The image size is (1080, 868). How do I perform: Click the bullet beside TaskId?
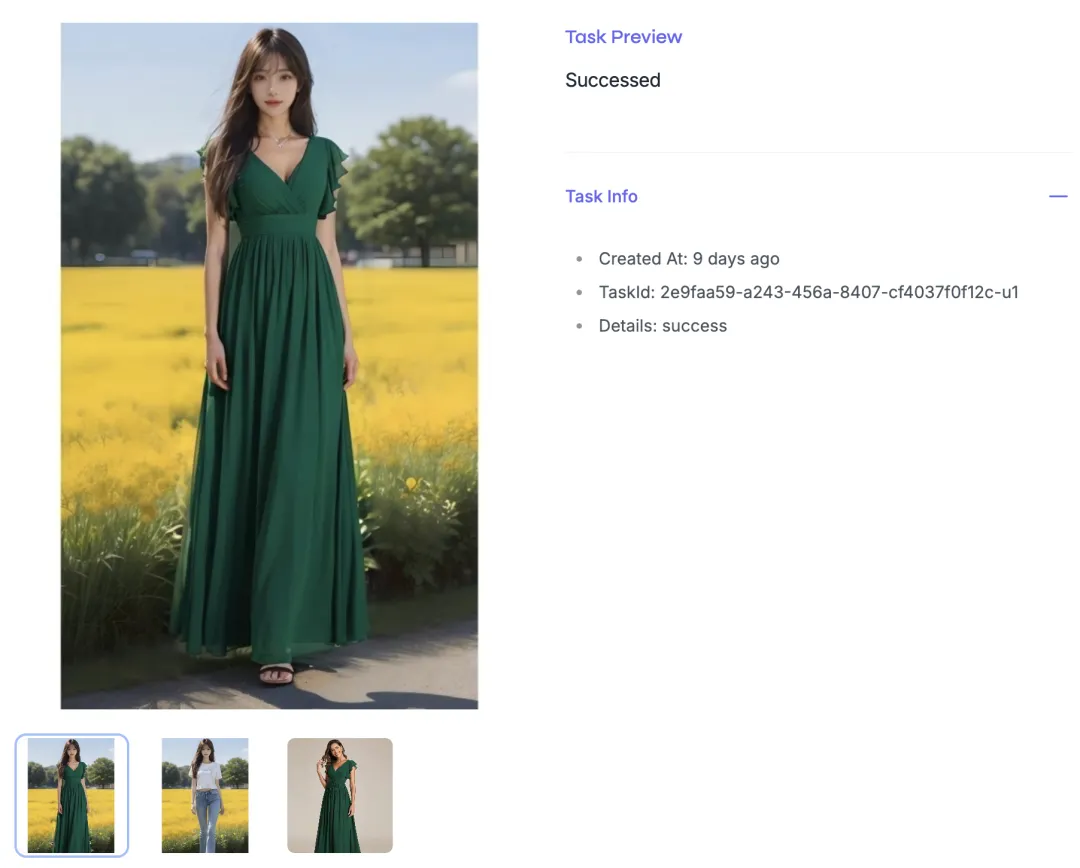click(x=579, y=292)
